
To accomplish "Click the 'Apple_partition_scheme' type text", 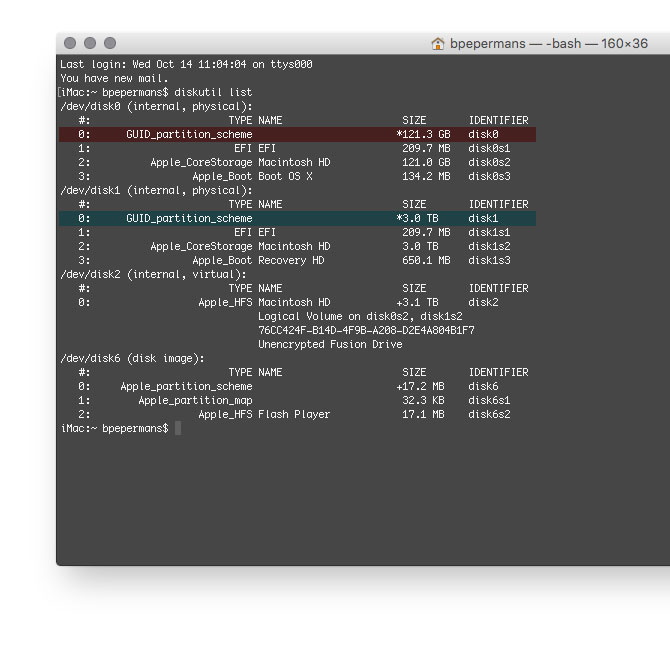I will coord(186,387).
